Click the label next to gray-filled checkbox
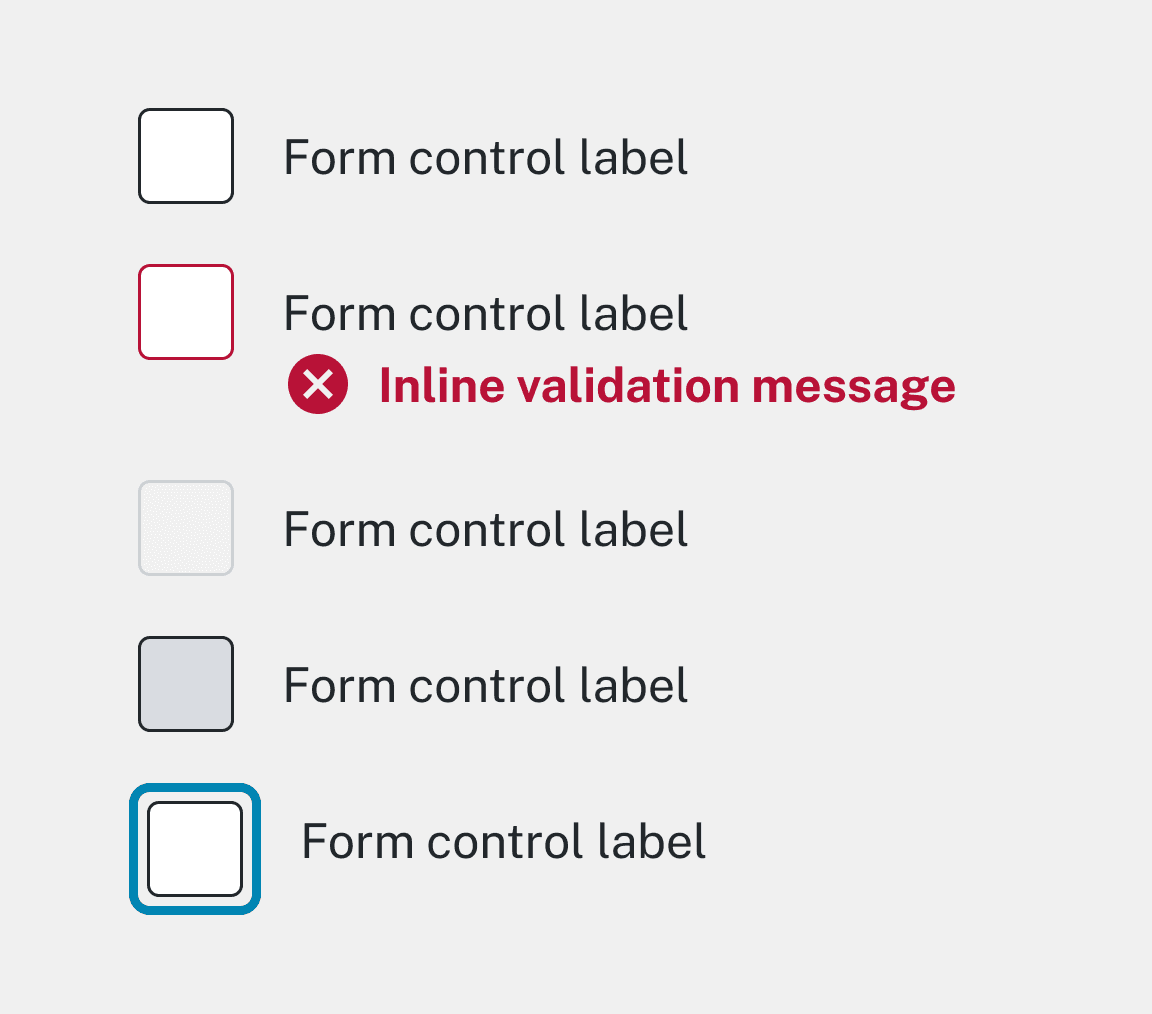Viewport: 1152px width, 1014px height. [x=486, y=685]
